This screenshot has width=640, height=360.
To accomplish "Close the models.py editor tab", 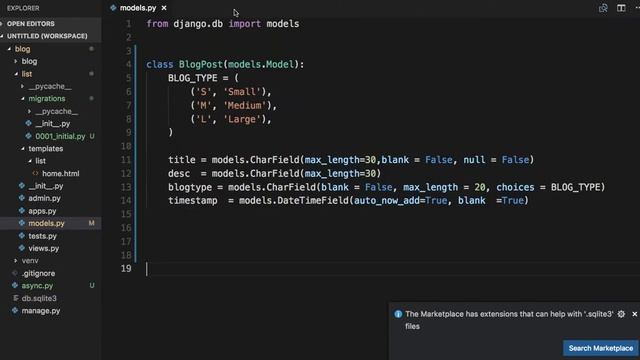I will (164, 8).
